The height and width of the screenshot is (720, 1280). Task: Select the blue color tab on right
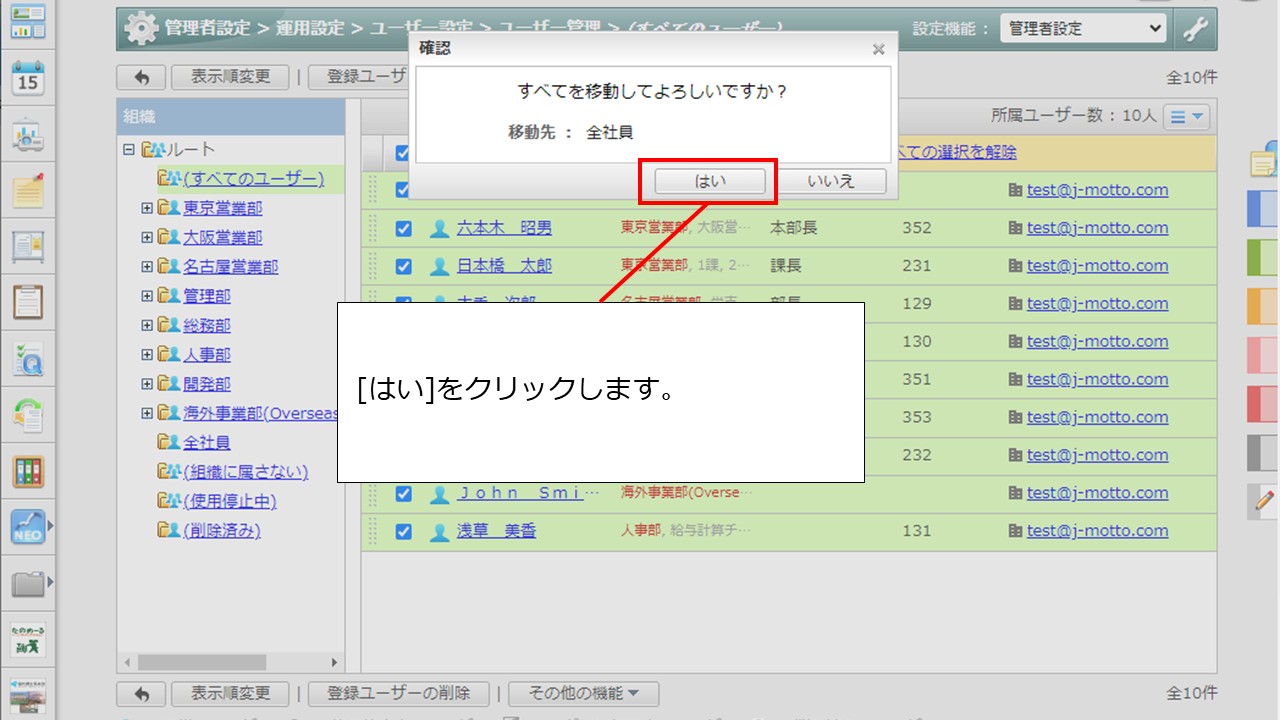point(1263,209)
